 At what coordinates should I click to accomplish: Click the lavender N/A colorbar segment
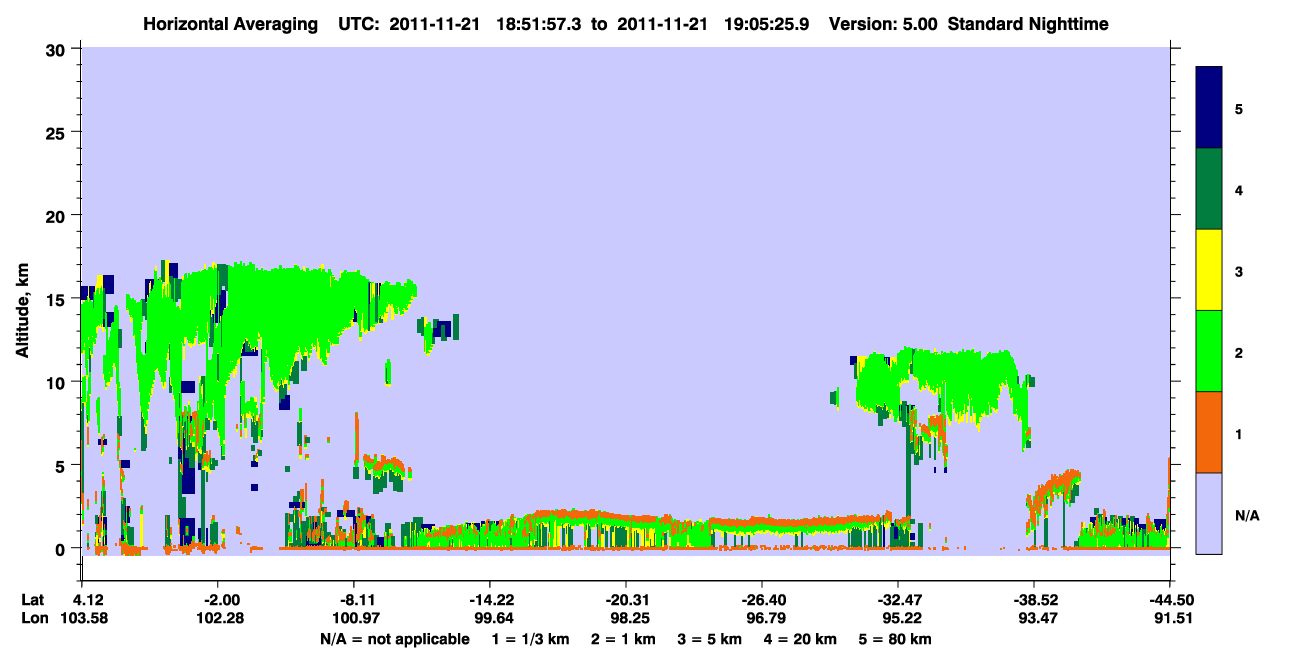[x=1209, y=512]
